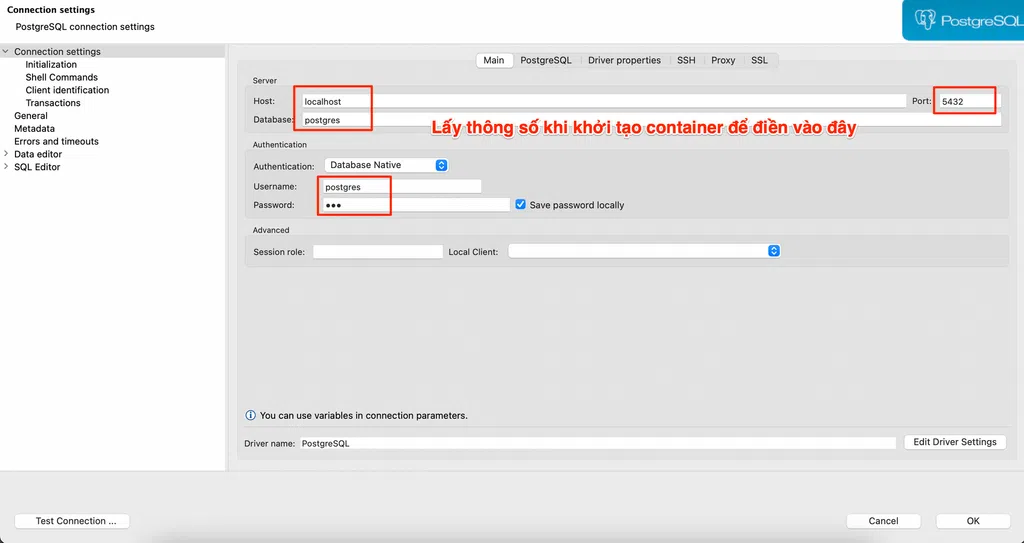Collapse the Connection settings tree node

coord(5,52)
